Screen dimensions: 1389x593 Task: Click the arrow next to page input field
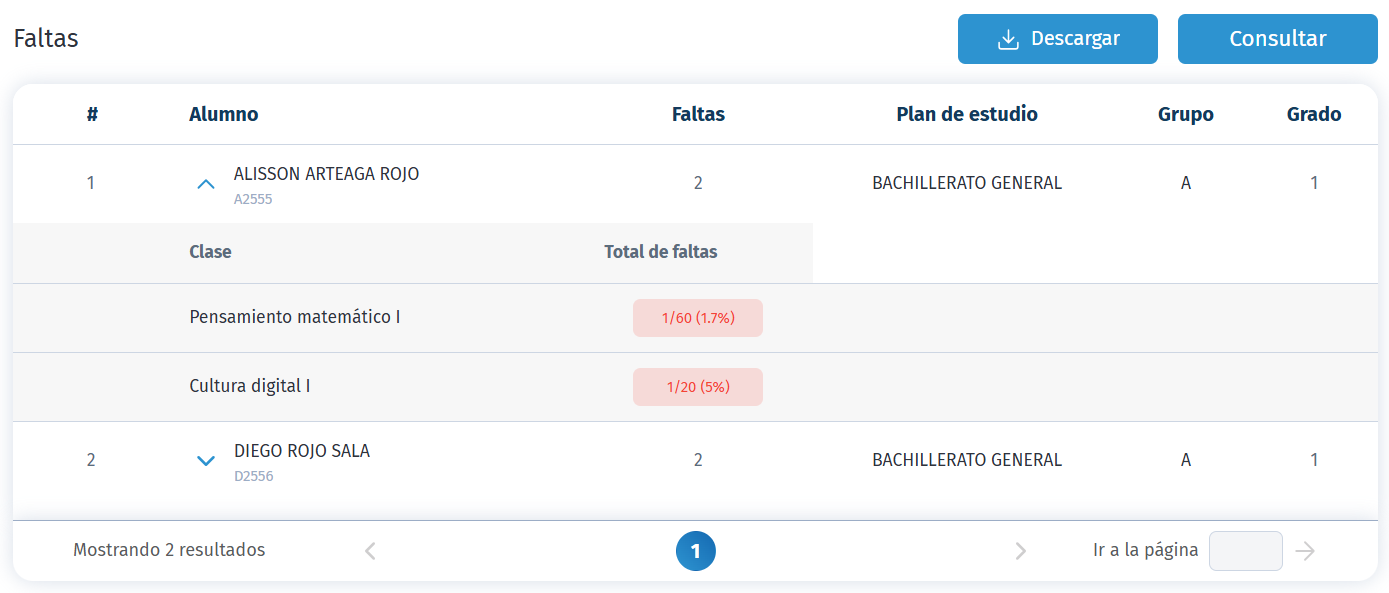coord(1306,550)
